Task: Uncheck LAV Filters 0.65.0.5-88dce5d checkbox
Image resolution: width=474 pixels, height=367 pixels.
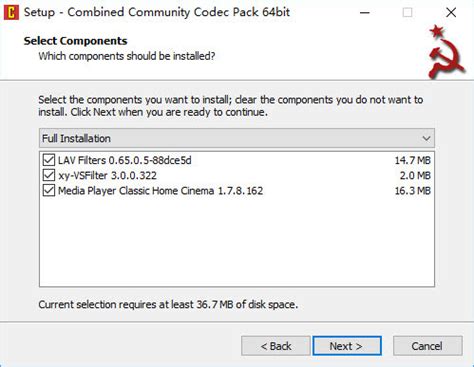Action: pos(49,160)
